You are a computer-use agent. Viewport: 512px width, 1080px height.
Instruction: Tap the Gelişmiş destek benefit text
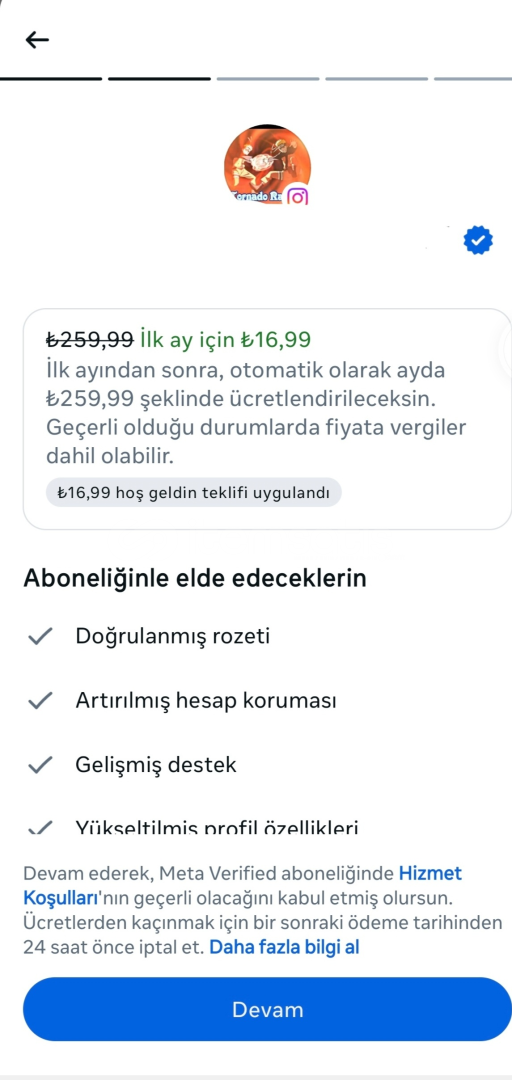pos(156,765)
